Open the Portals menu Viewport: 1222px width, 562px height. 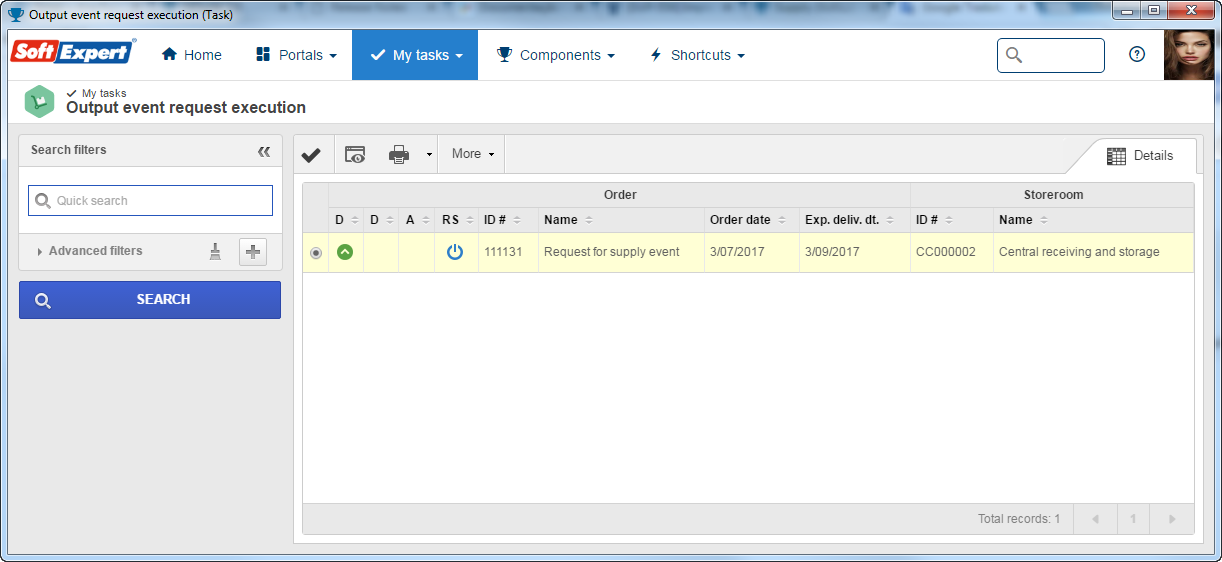pyautogui.click(x=296, y=55)
